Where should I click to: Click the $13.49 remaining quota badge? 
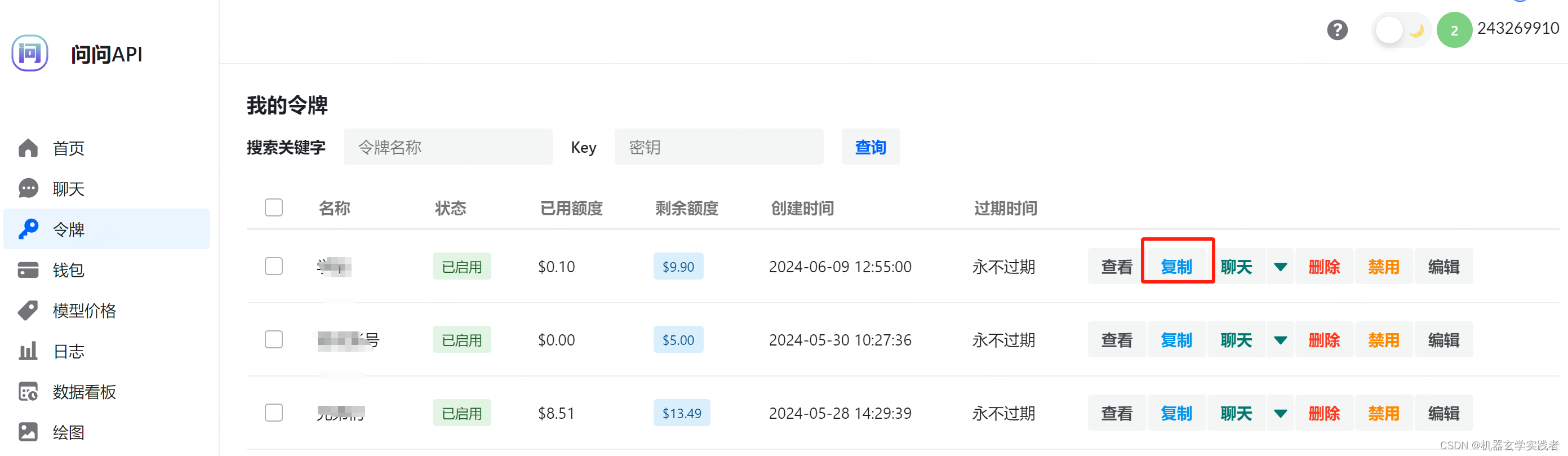(682, 413)
